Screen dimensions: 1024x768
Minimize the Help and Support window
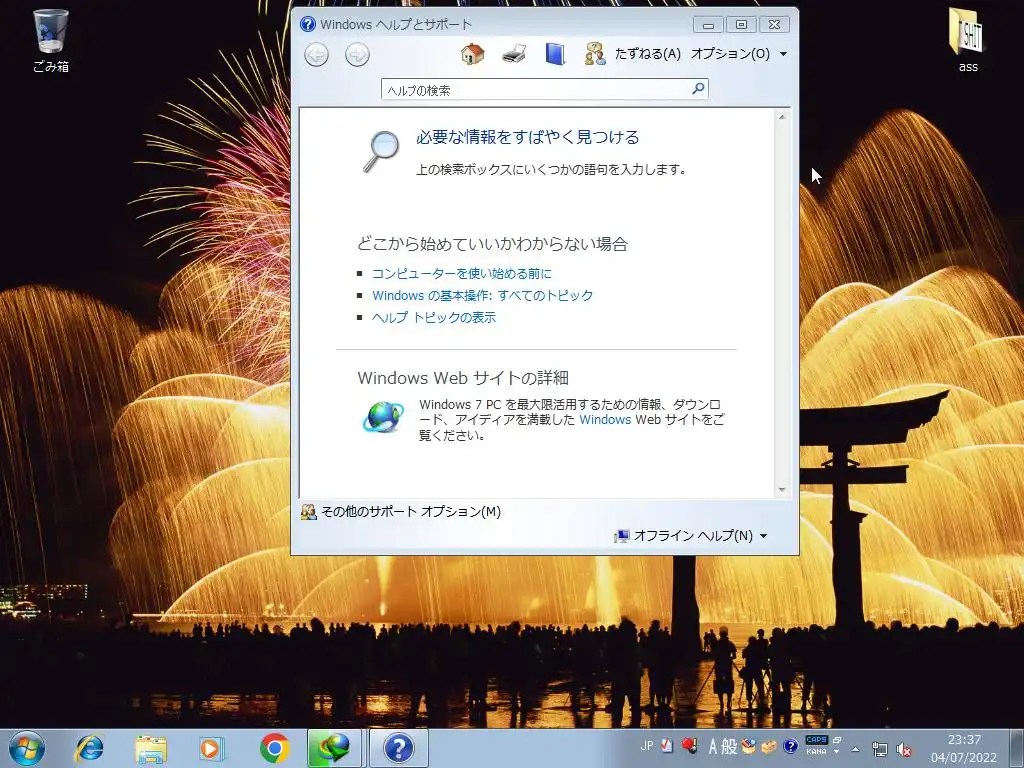(x=709, y=25)
